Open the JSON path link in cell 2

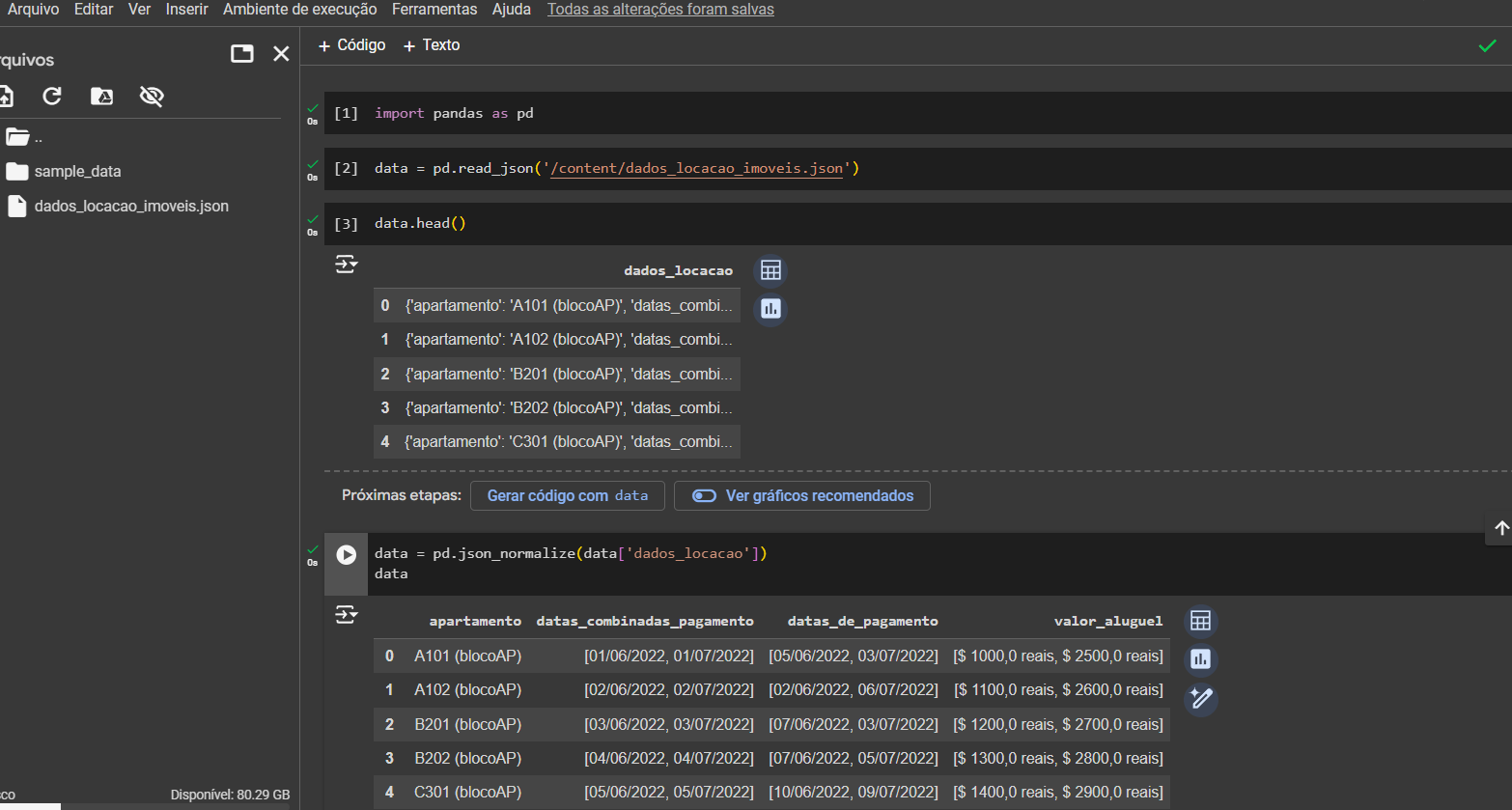[696, 168]
